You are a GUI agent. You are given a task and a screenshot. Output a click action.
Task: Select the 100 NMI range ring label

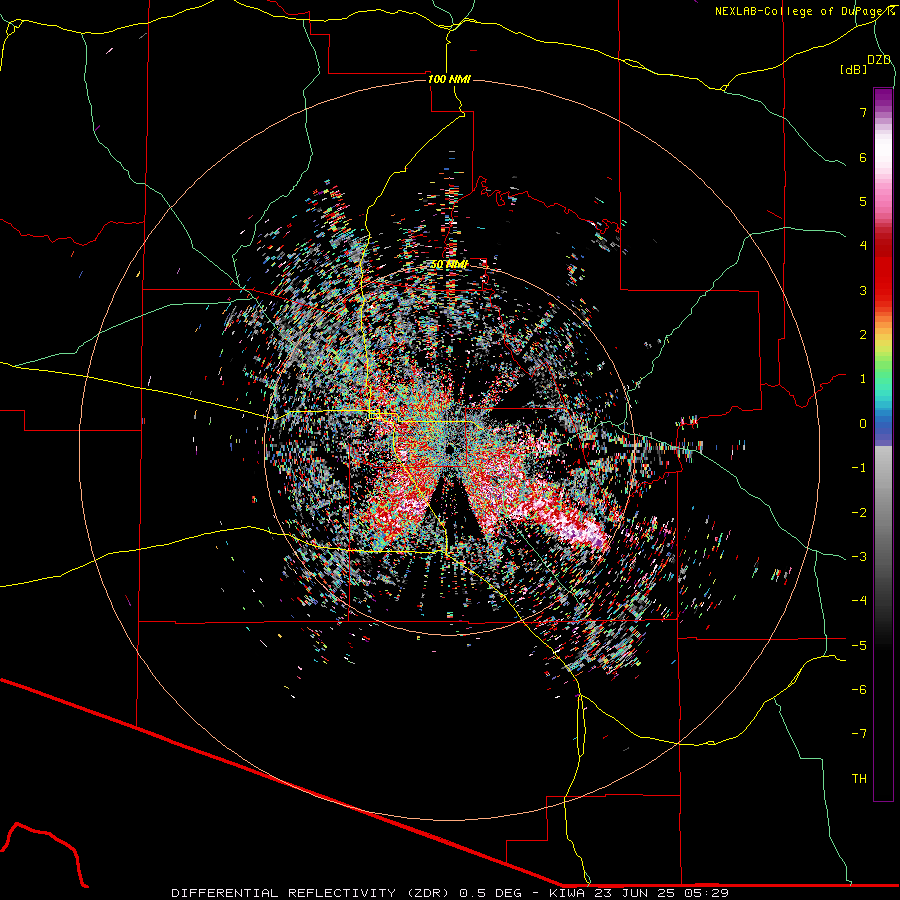pos(449,79)
